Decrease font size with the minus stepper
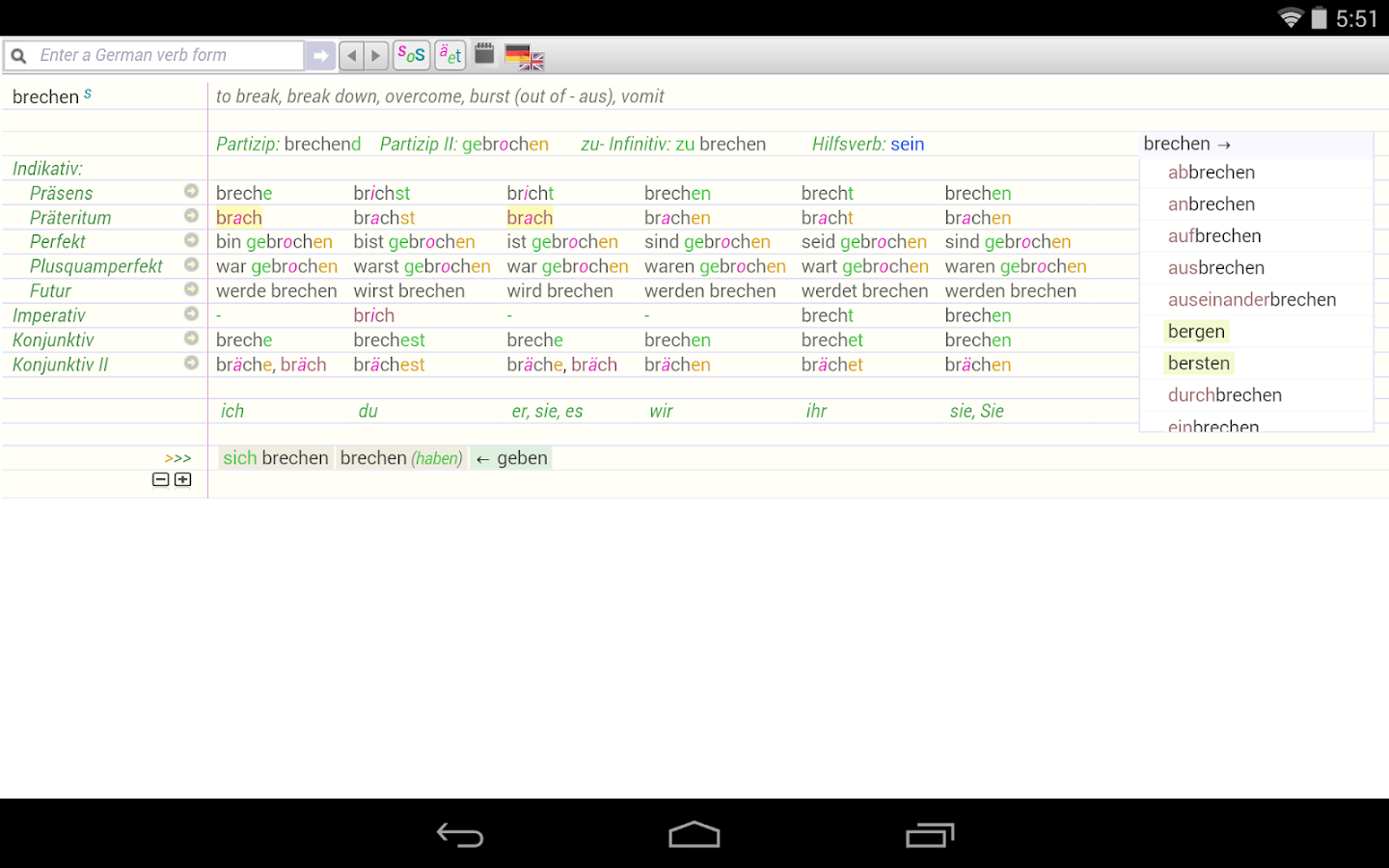Screen dimensions: 1389x868 pos(160,479)
